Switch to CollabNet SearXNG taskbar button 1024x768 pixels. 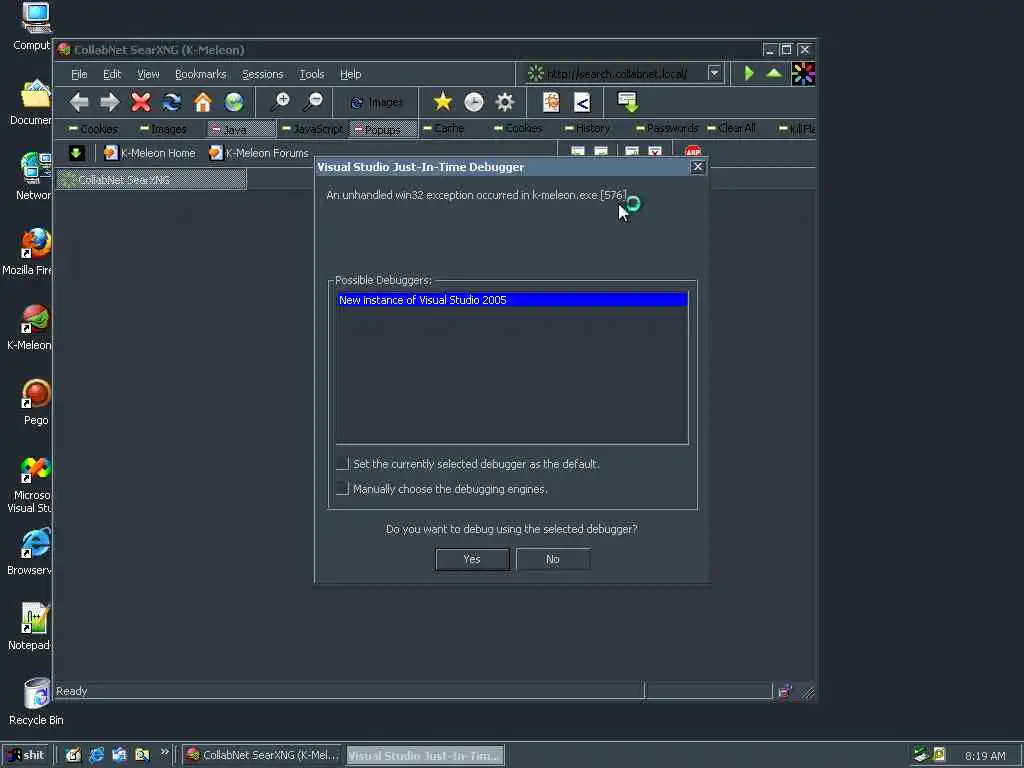(262, 755)
